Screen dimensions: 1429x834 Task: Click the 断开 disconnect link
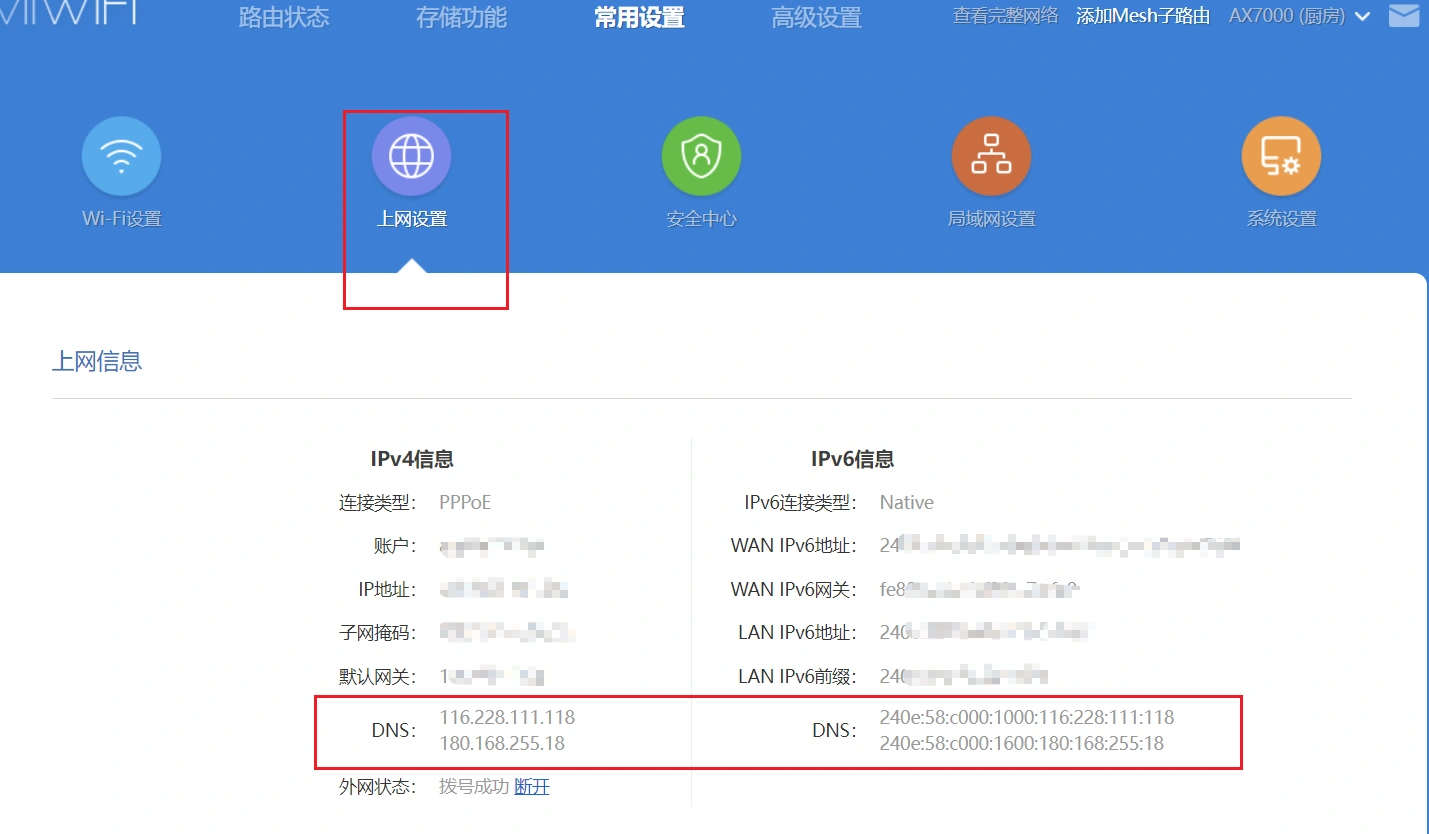(532, 787)
